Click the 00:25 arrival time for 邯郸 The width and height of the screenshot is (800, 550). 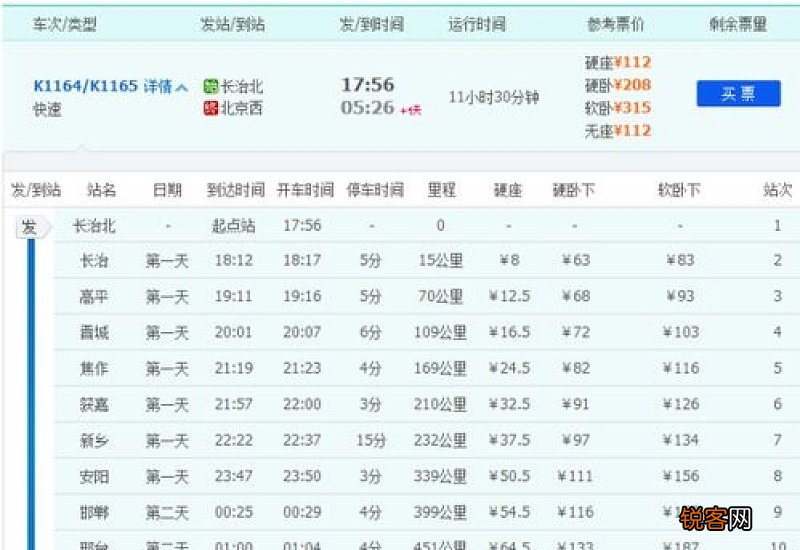pos(234,512)
